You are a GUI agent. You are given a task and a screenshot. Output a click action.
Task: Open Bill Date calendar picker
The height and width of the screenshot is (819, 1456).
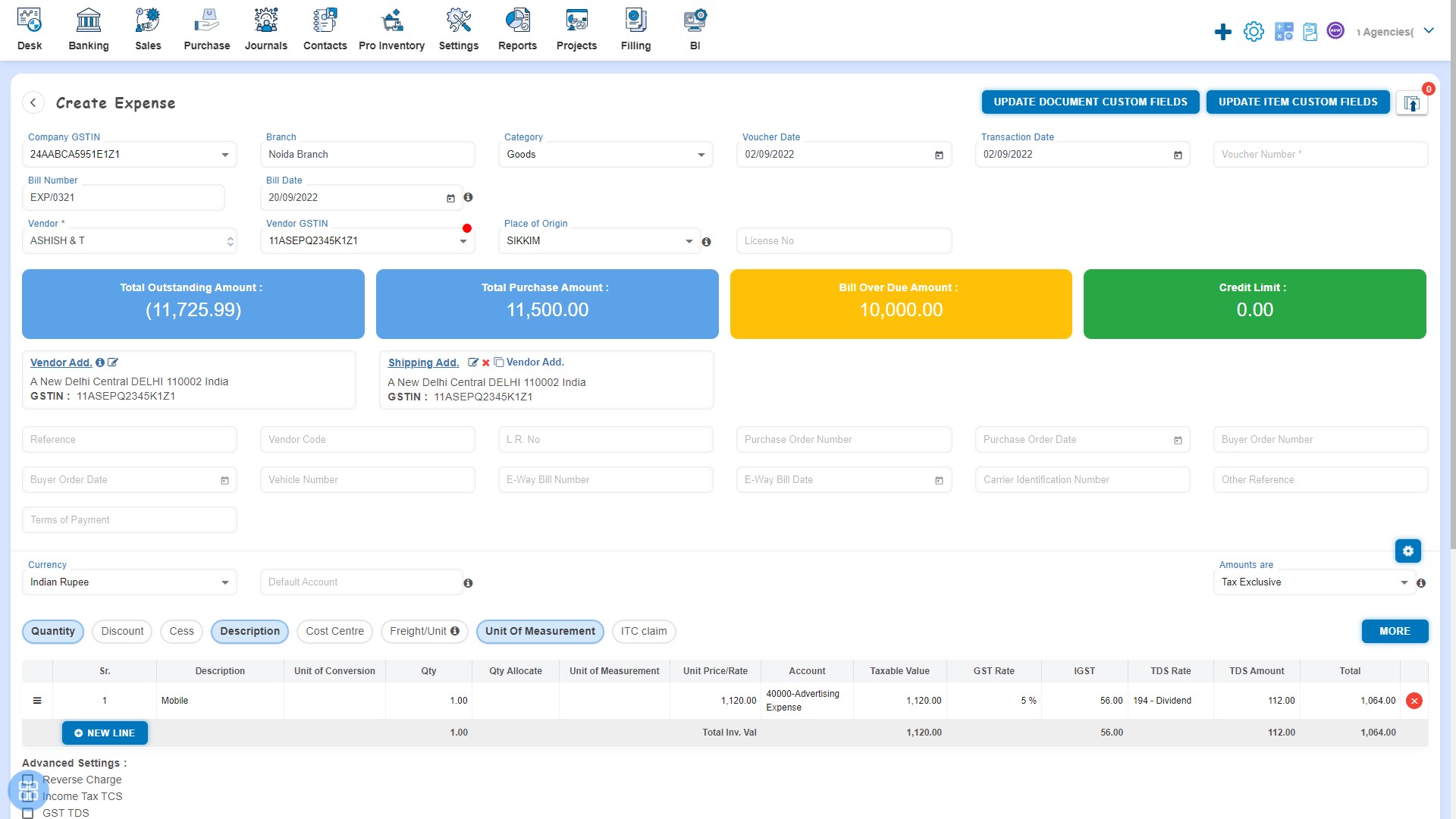tap(450, 198)
